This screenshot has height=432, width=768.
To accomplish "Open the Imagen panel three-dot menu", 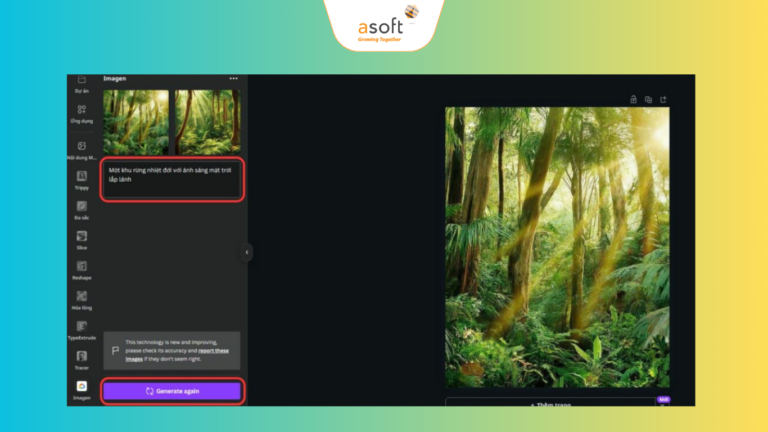I will [233, 78].
